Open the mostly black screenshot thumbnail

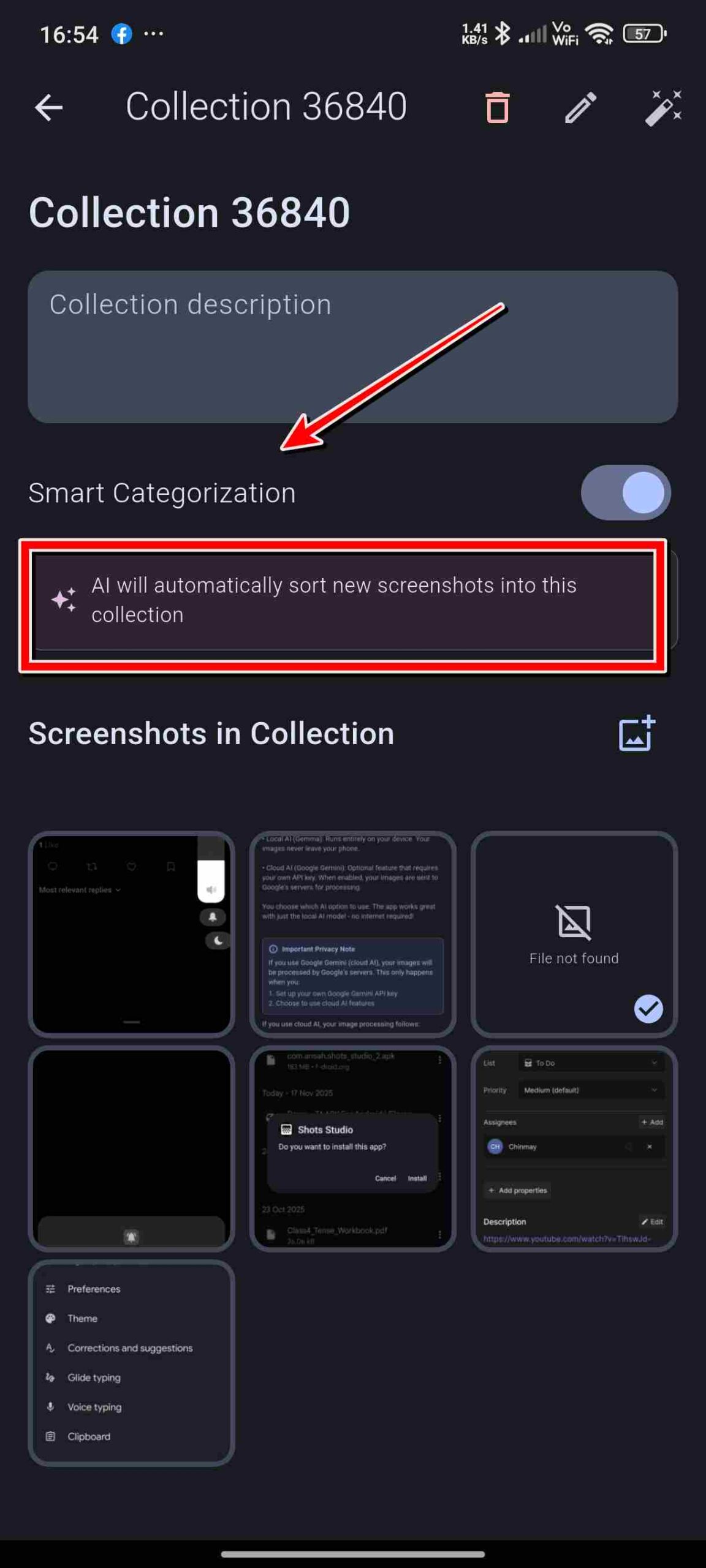pos(132,1148)
